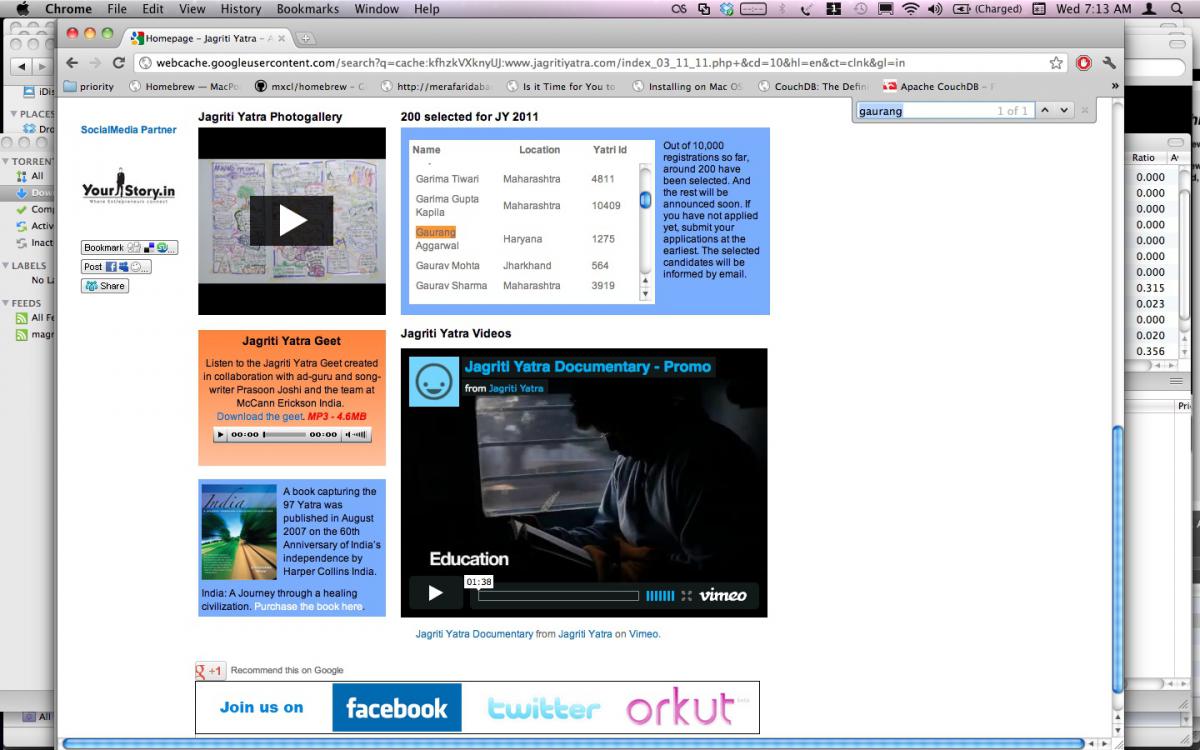Open the mxcl/homebrew bookmark
Screen dimensions: 1200x750
pyautogui.click(x=310, y=87)
